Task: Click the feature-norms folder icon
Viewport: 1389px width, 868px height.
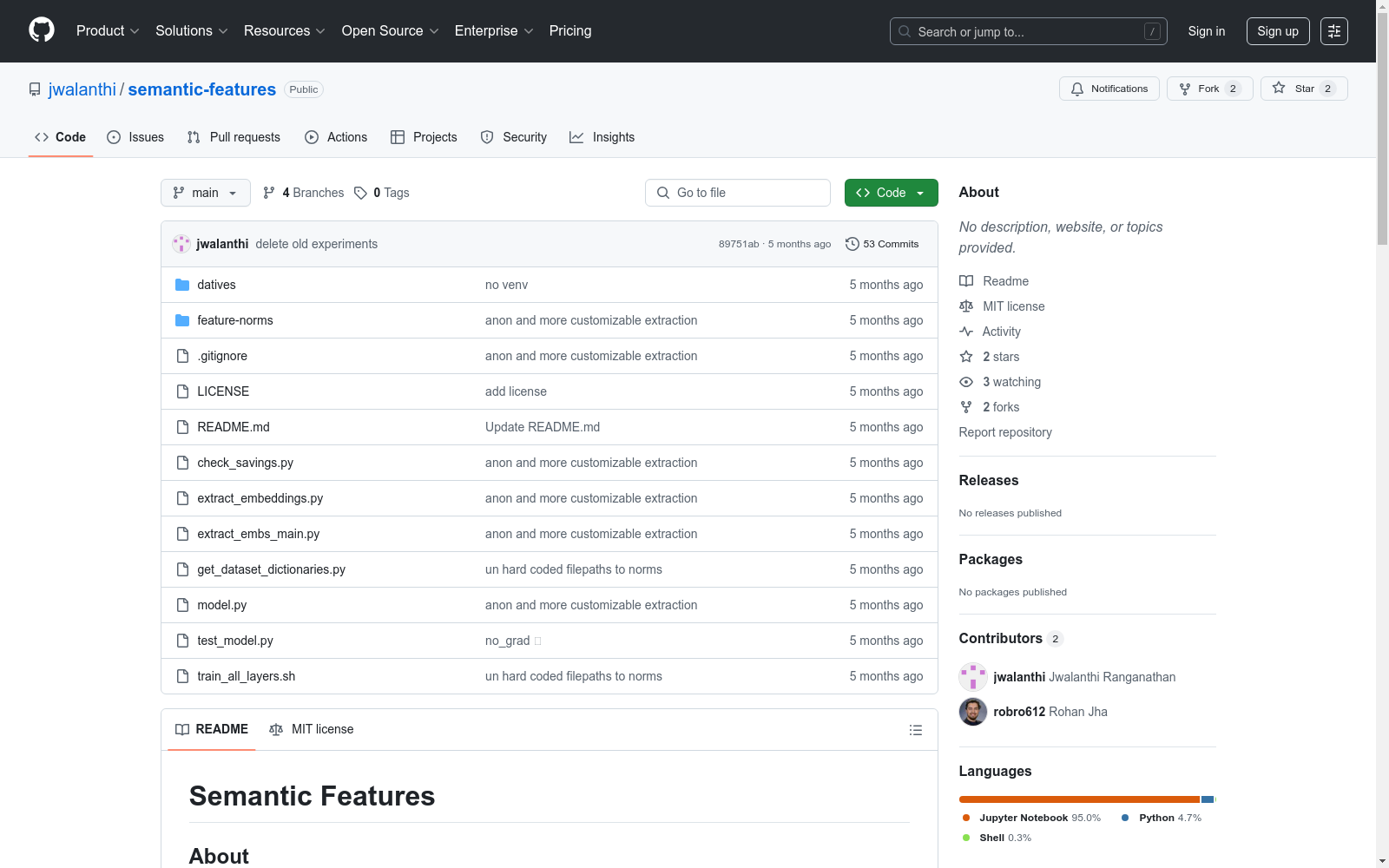Action: [x=182, y=320]
